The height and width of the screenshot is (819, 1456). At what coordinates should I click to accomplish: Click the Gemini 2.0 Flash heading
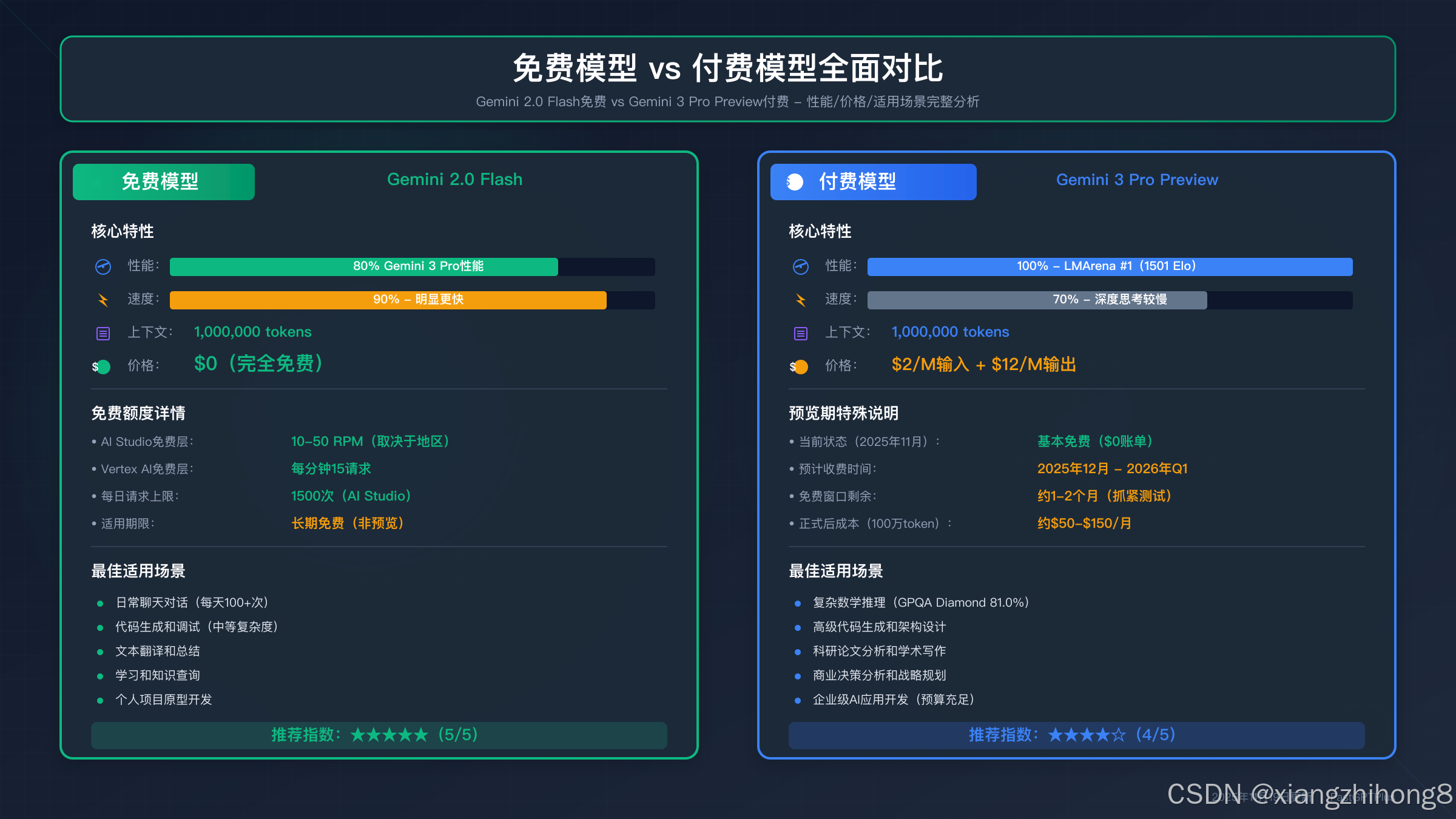454,180
